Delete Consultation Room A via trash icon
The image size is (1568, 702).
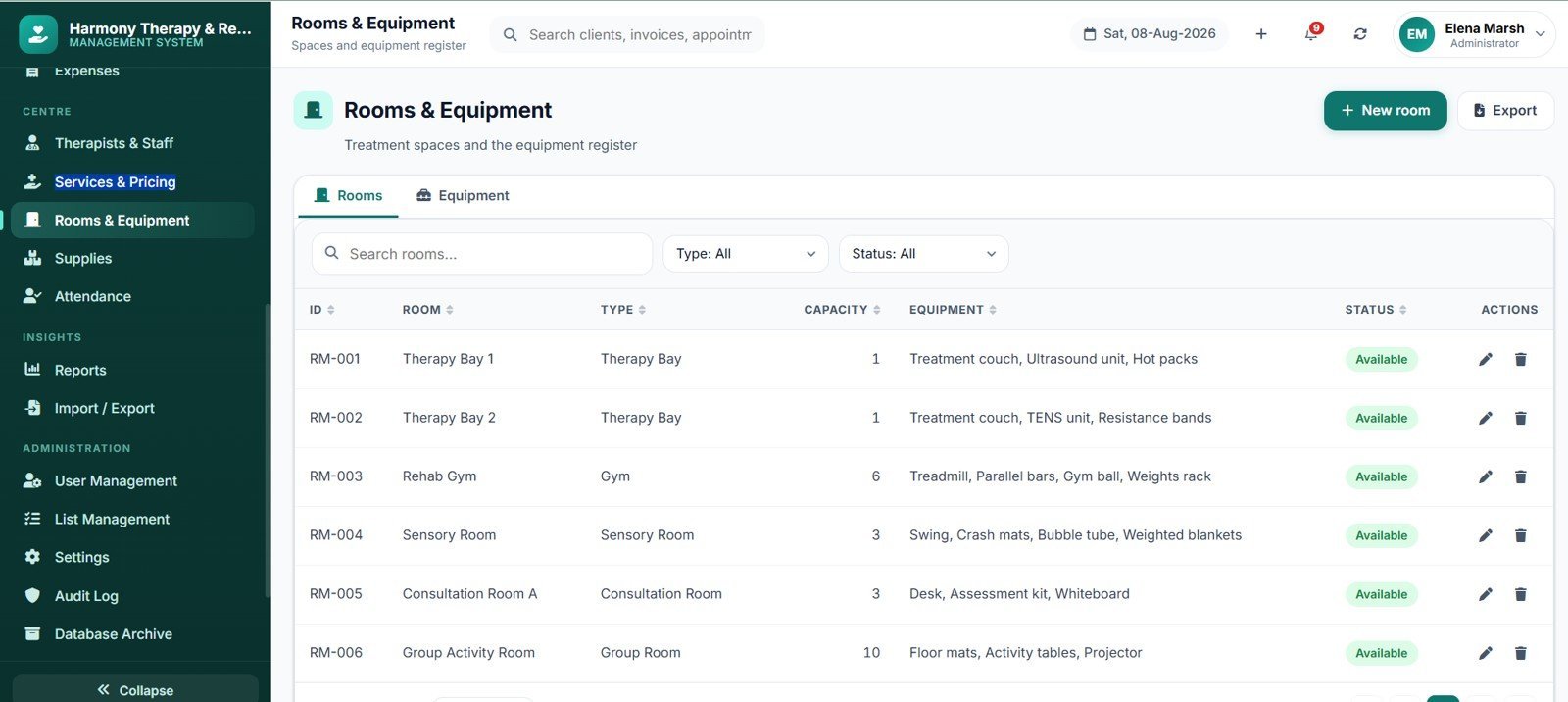coord(1521,595)
